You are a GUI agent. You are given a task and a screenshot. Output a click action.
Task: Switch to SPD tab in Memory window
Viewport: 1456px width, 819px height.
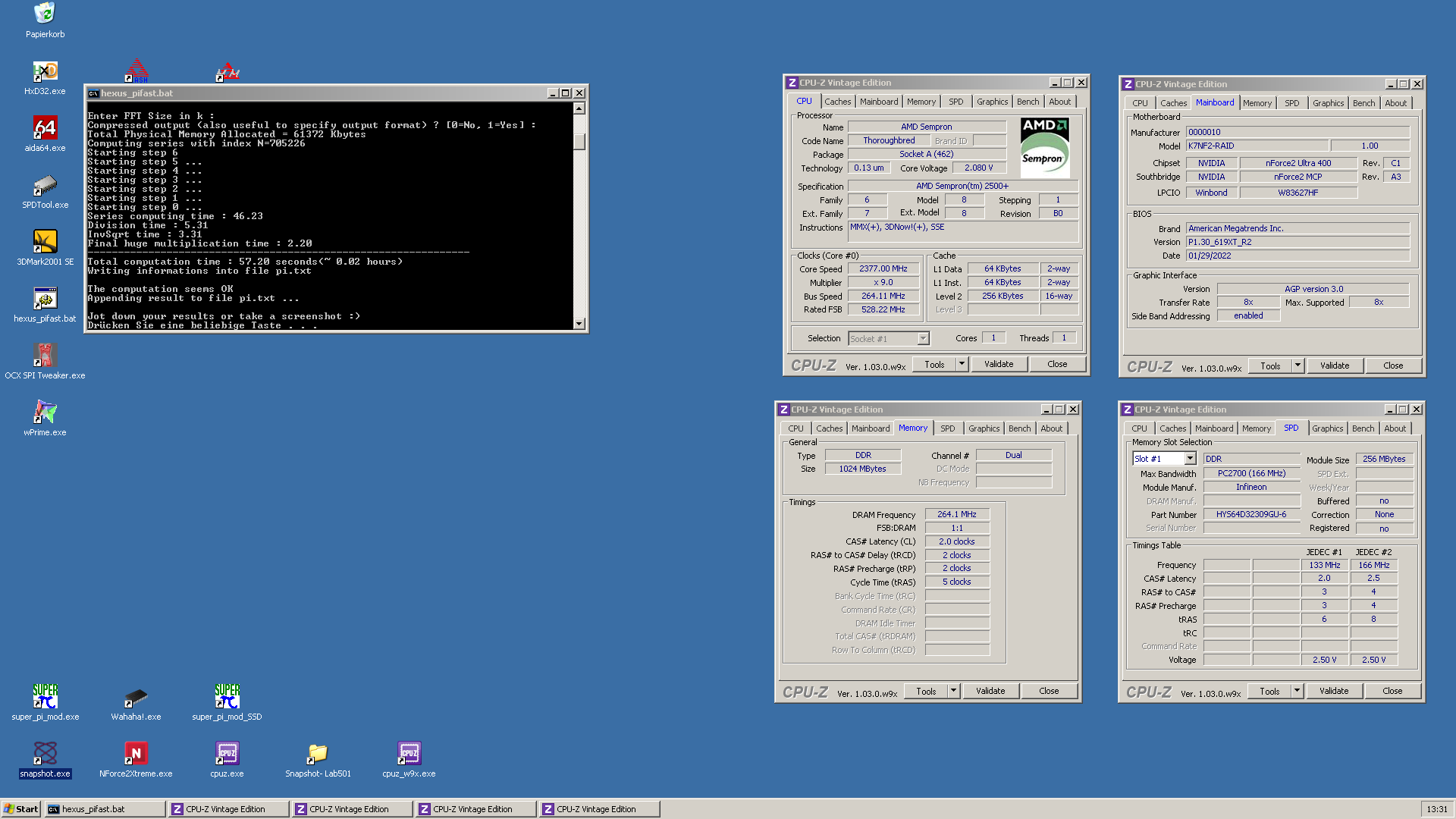coord(947,428)
